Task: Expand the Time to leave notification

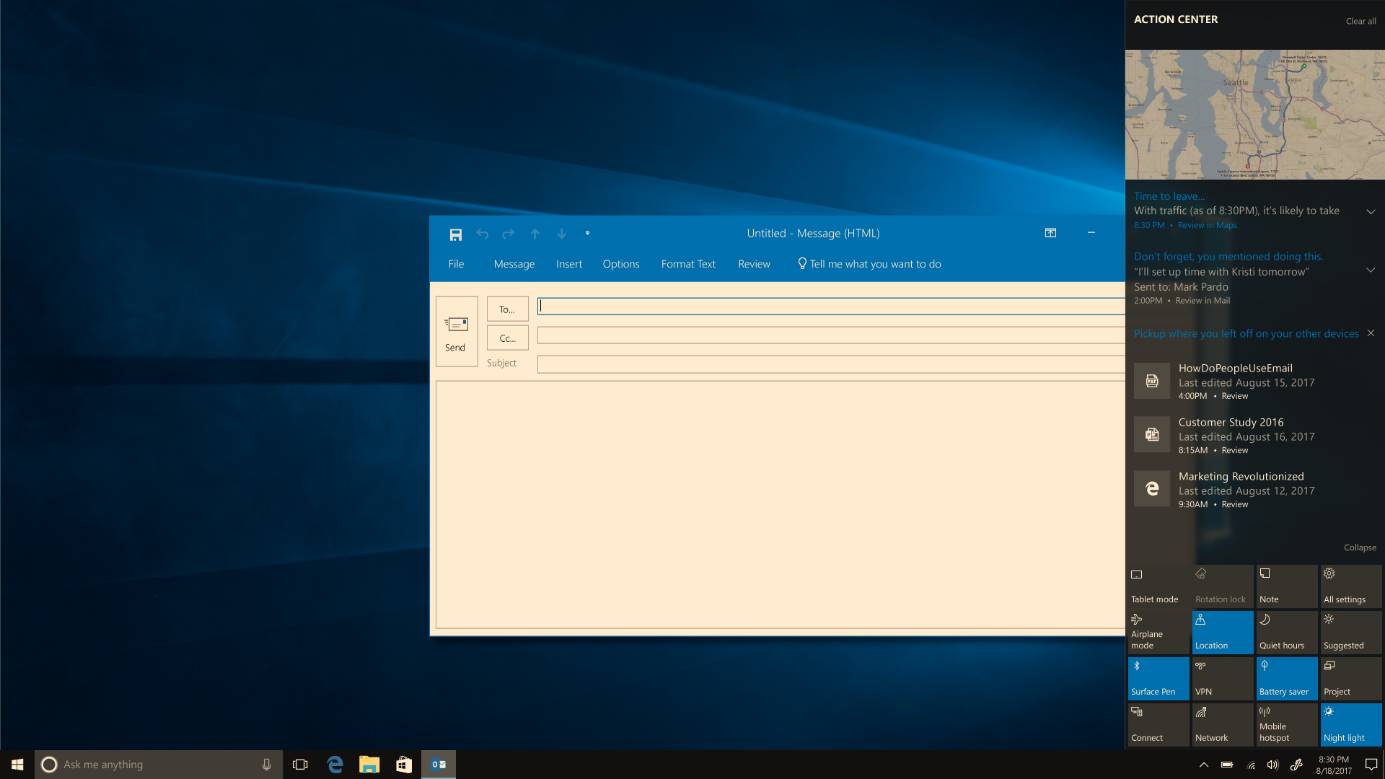Action: pyautogui.click(x=1371, y=211)
